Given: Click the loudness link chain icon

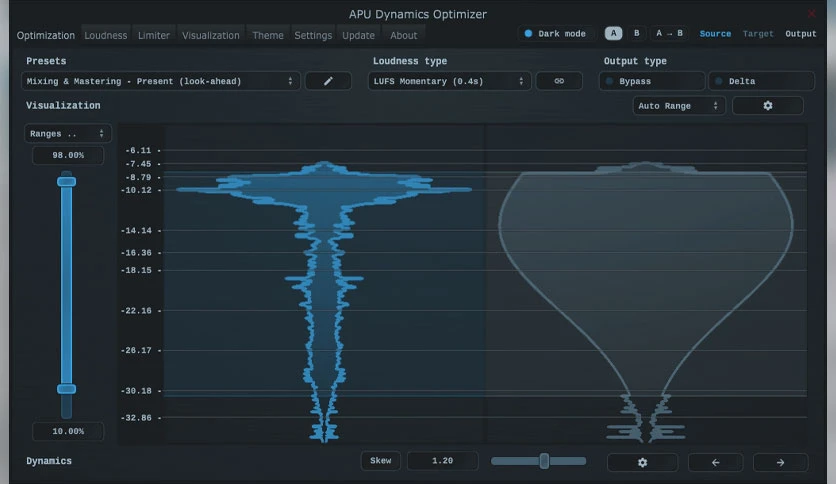Looking at the screenshot, I should (x=559, y=81).
